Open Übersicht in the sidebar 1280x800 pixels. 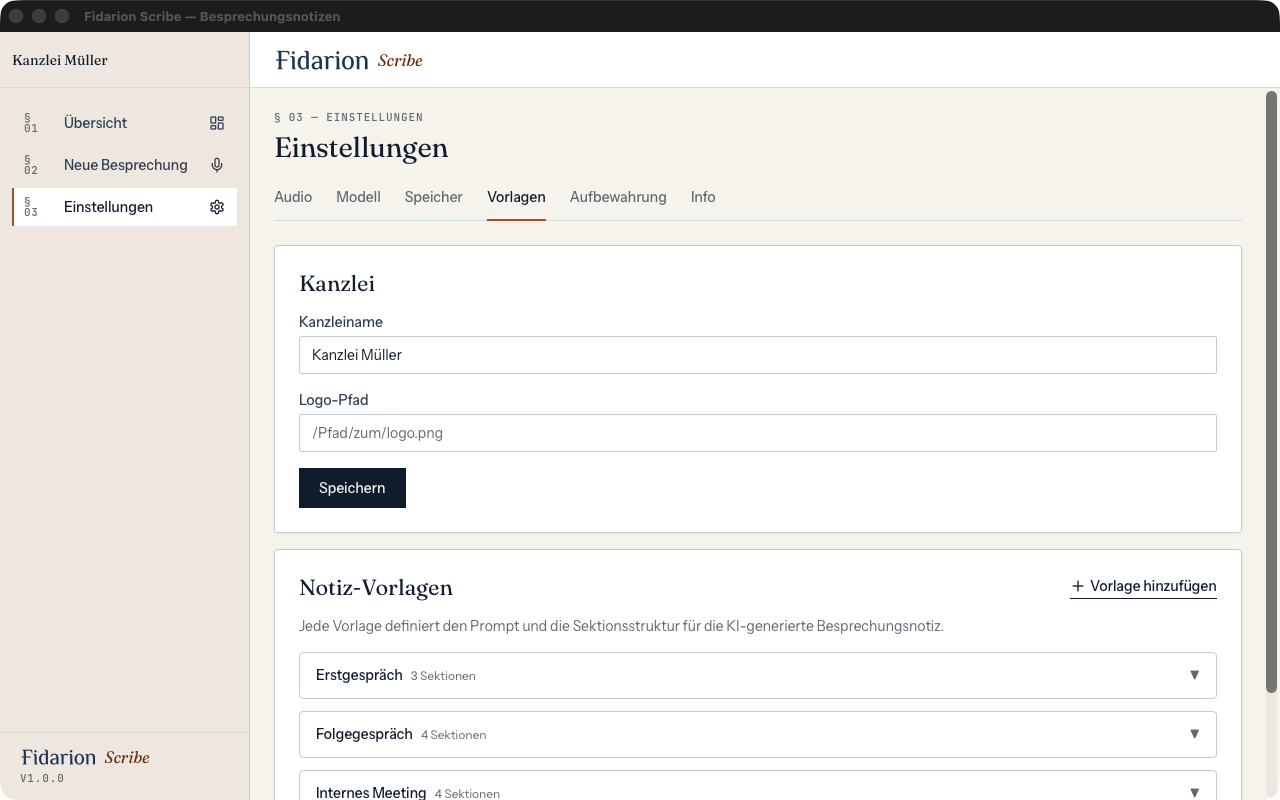coord(125,123)
